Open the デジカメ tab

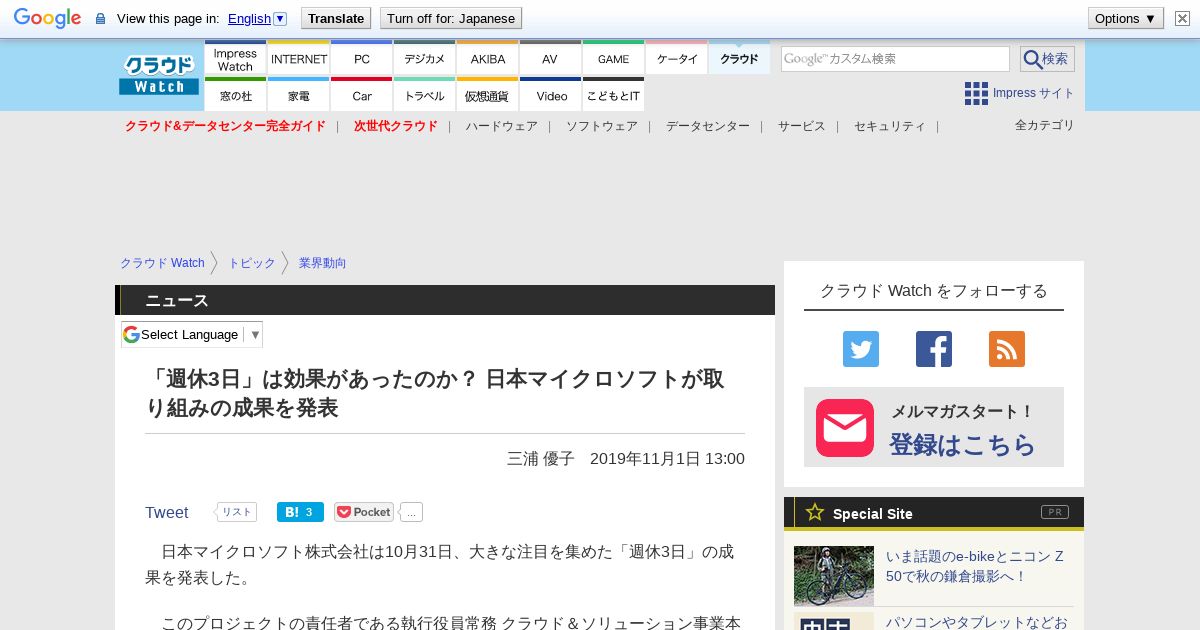[x=425, y=59]
